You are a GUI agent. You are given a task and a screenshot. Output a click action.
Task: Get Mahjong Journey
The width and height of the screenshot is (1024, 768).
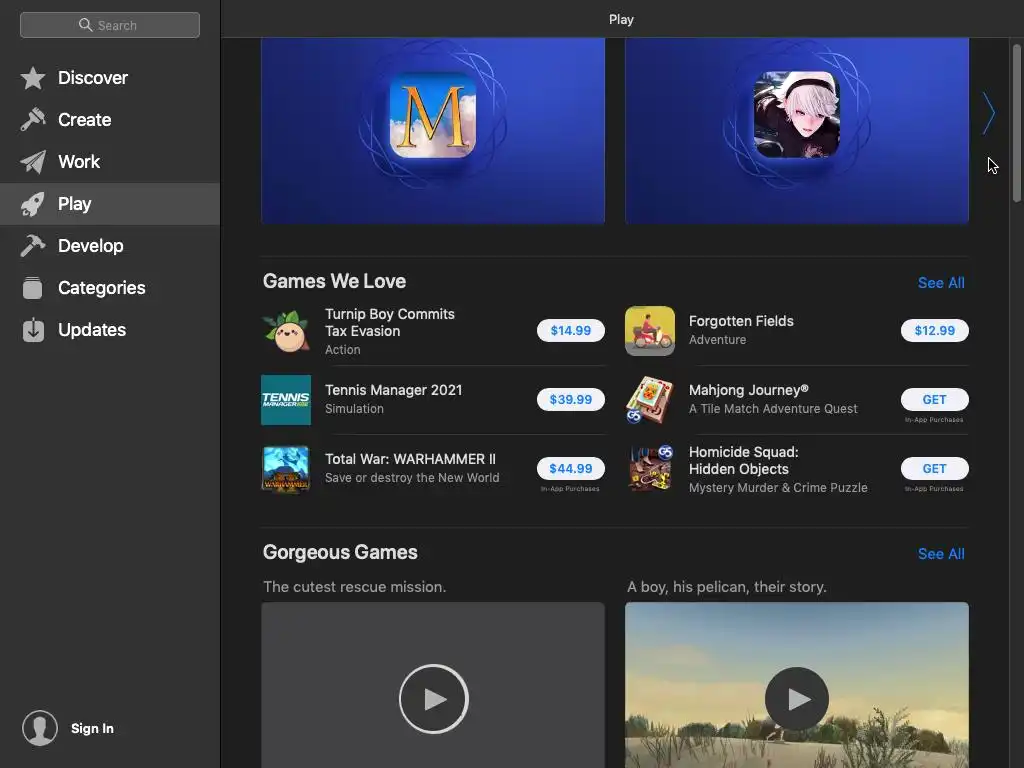[x=935, y=399]
